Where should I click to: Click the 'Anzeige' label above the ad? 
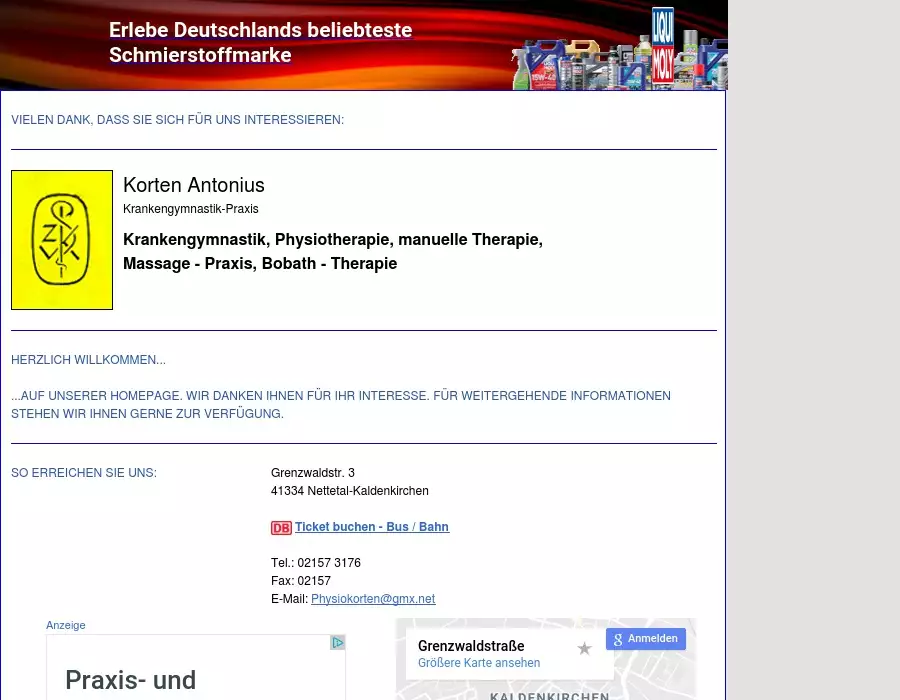(66, 625)
